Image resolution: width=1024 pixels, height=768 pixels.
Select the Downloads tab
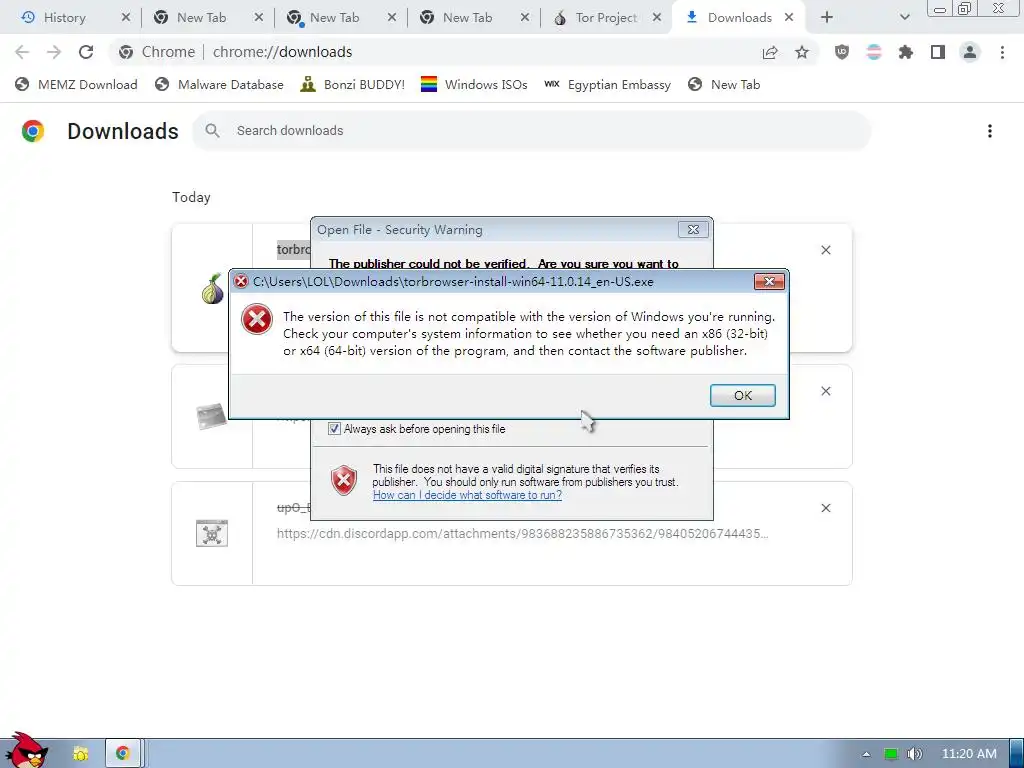[739, 18]
